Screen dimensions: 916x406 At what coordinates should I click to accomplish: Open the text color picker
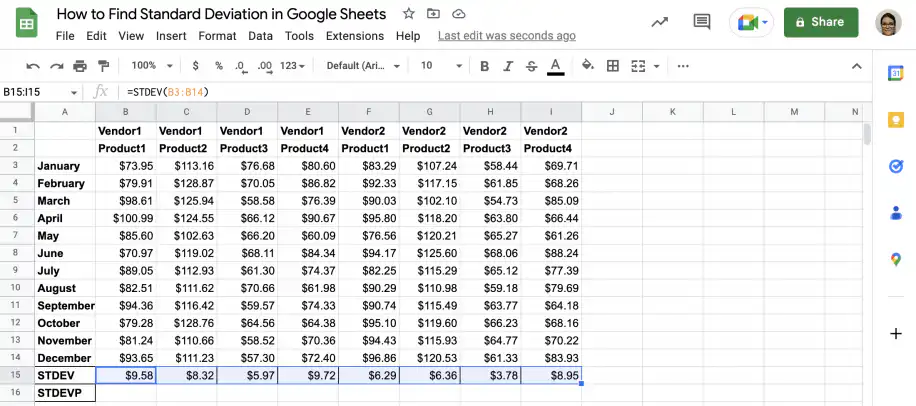pos(556,67)
